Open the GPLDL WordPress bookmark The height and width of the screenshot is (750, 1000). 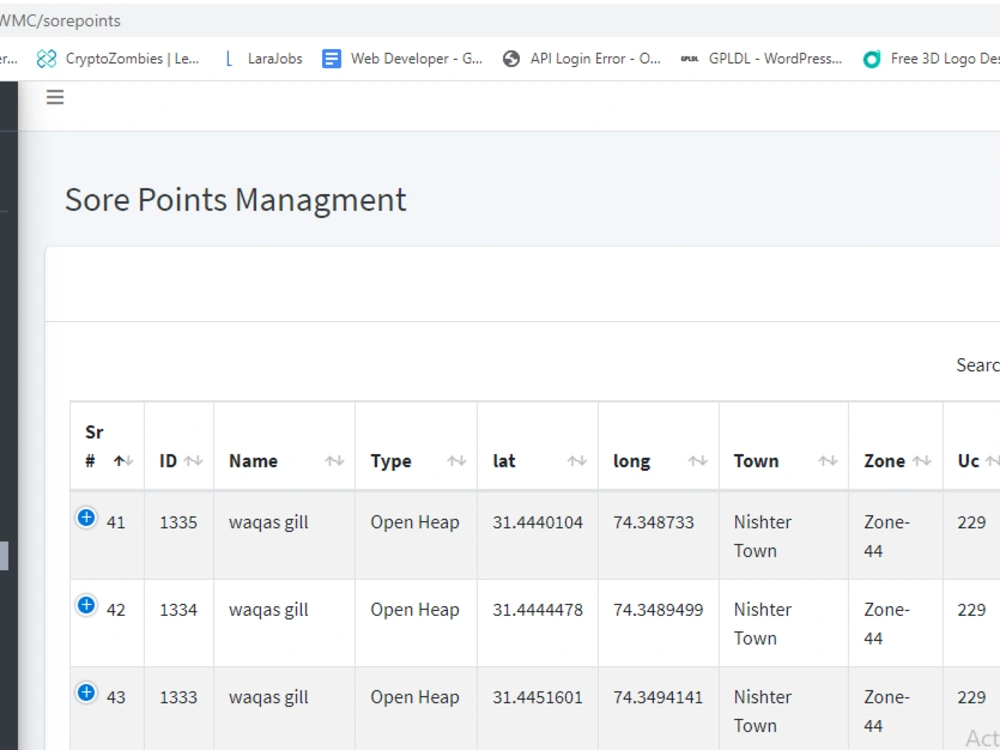[761, 59]
